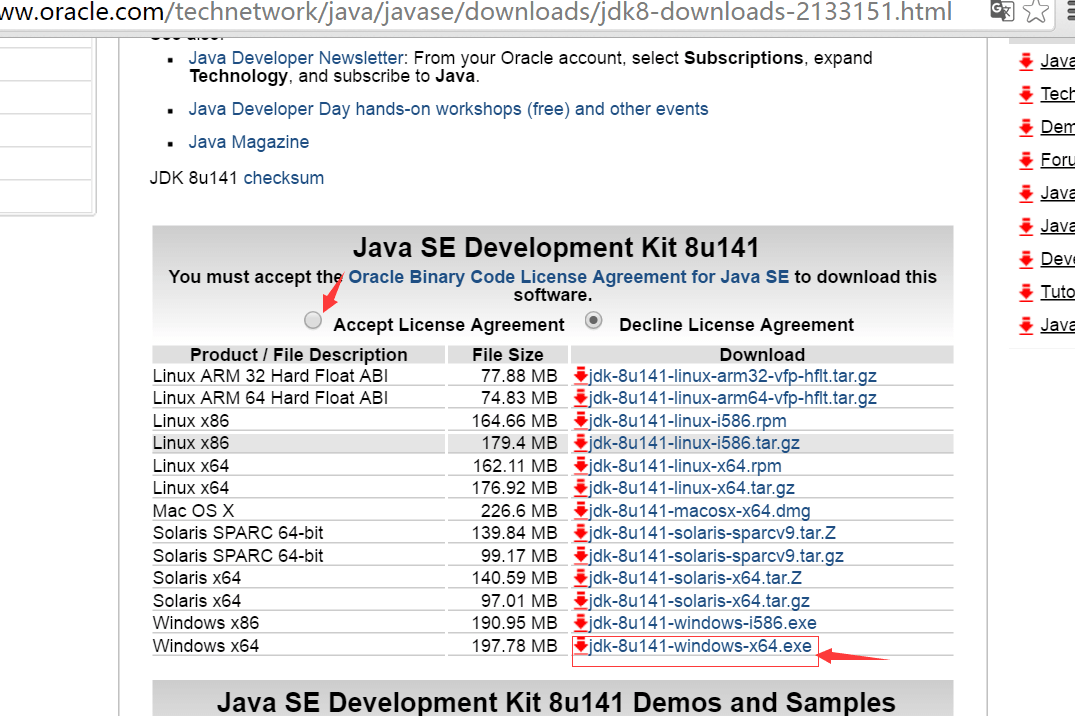Screen dimensions: 1075x716
Task: Click red arrow icon beside sidebar Tech link
Action: [x=1026, y=95]
